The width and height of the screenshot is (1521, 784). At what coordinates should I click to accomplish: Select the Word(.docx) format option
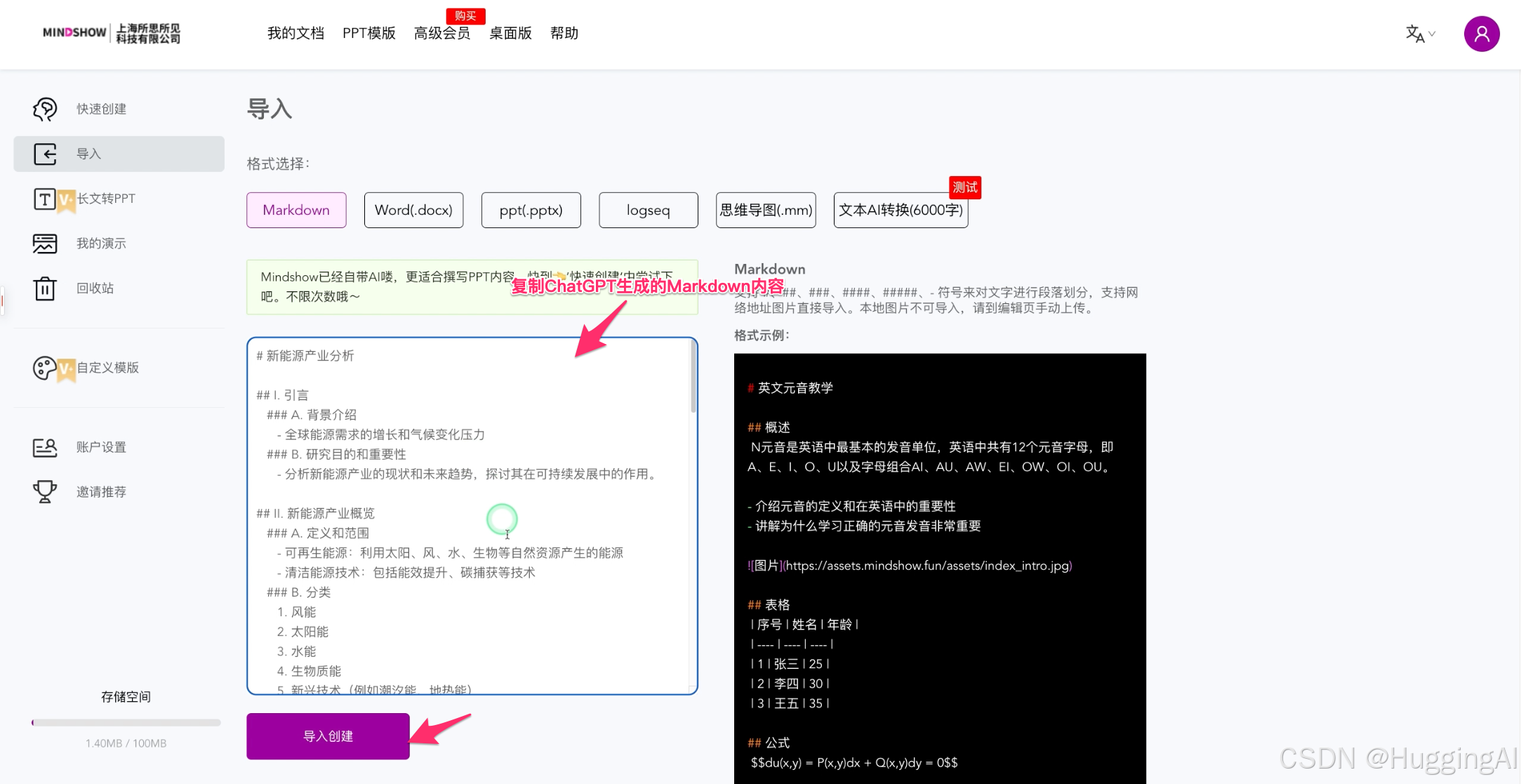point(413,210)
